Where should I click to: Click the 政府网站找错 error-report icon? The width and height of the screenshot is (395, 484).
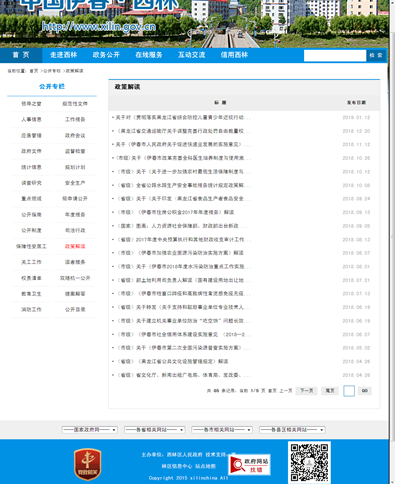pyautogui.click(x=249, y=465)
